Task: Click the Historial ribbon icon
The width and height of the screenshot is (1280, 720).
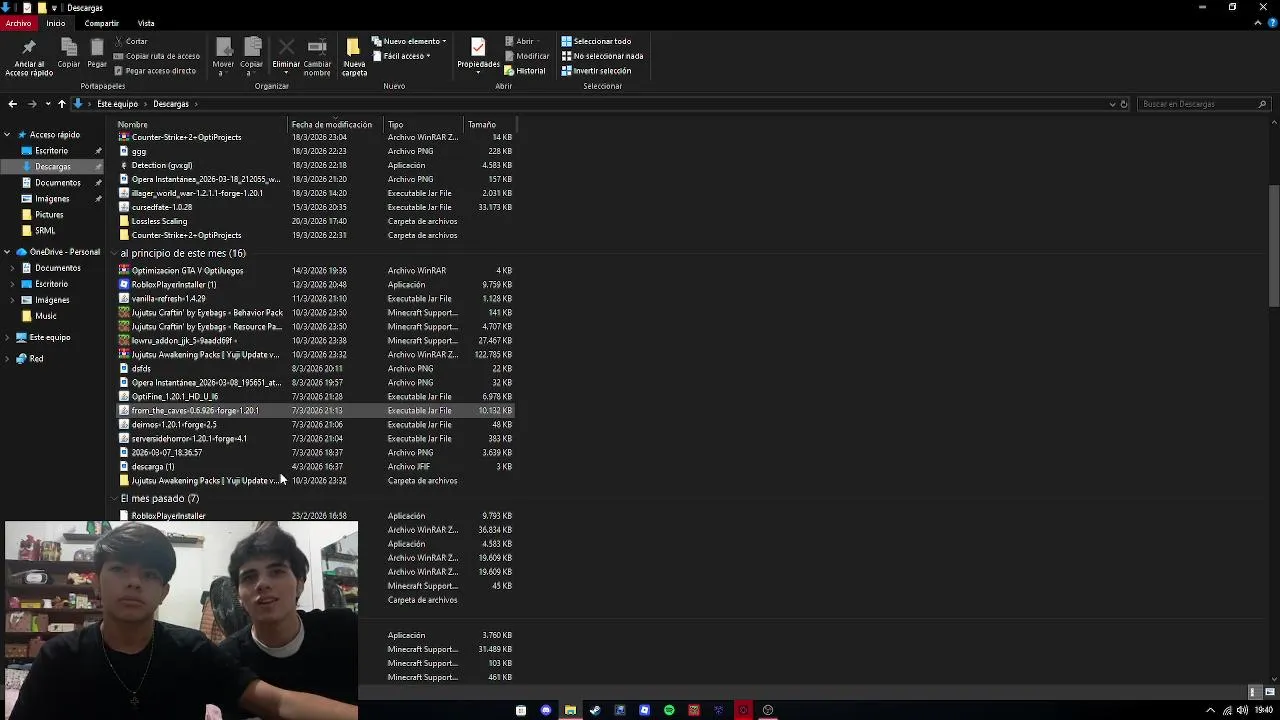Action: pos(525,71)
